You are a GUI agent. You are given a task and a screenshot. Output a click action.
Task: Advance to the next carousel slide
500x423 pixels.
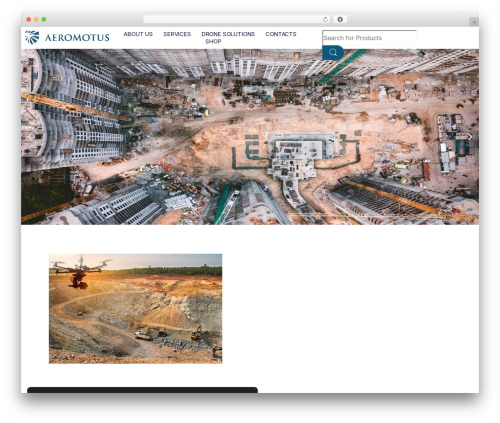coord(470,137)
